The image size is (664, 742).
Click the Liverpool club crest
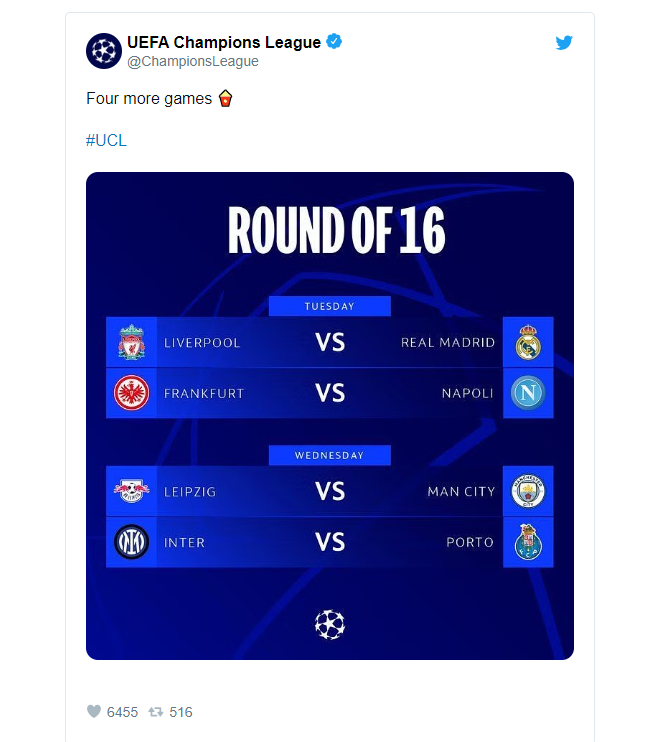132,342
